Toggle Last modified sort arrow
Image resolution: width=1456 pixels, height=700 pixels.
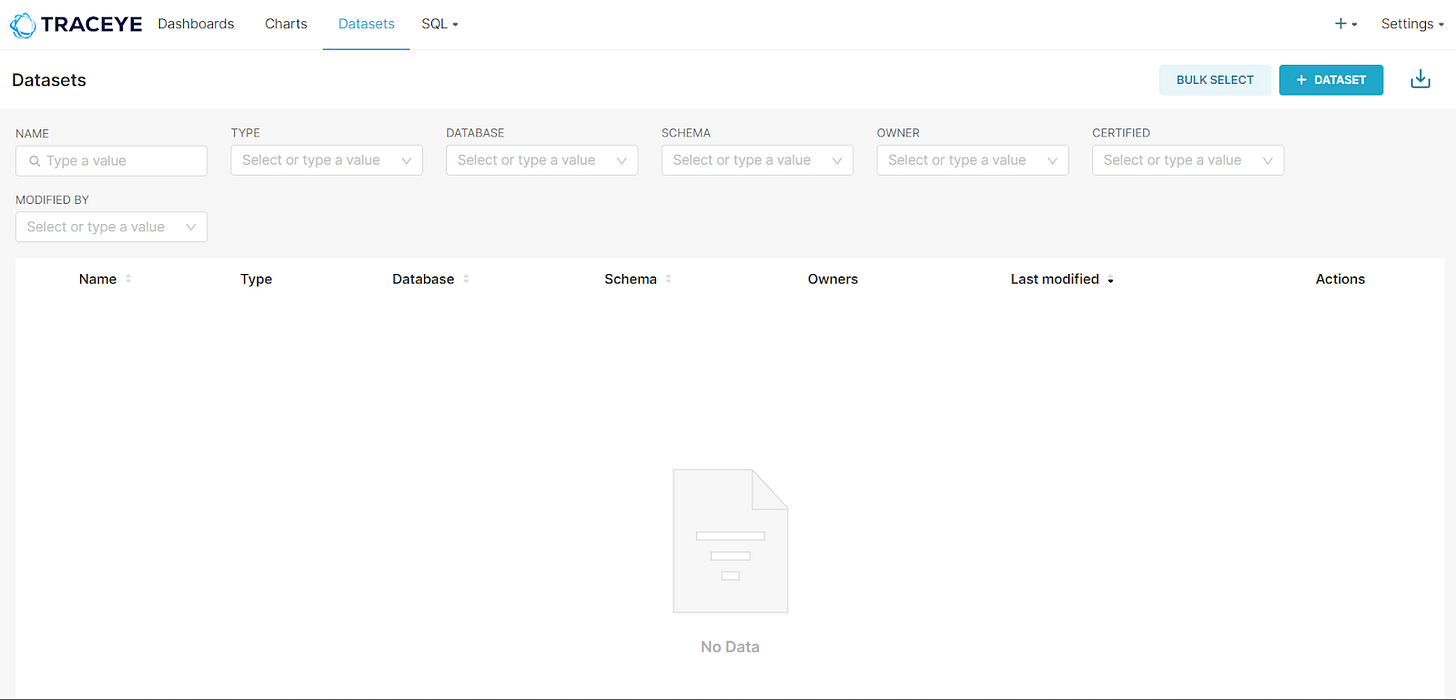tap(1110, 280)
